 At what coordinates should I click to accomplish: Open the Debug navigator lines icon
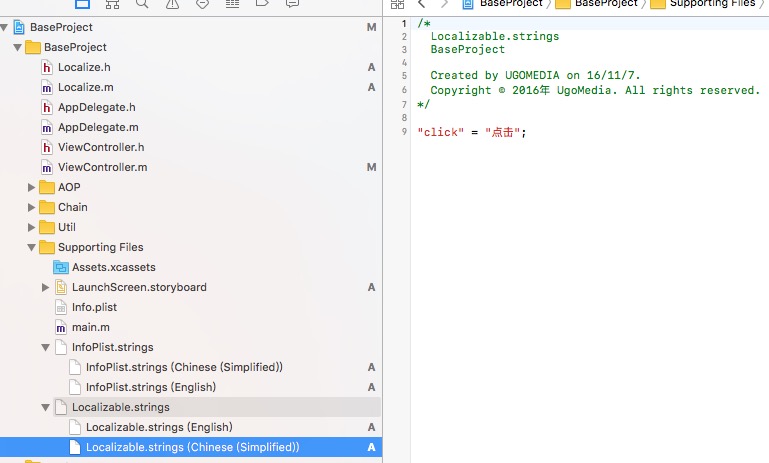coord(232,4)
